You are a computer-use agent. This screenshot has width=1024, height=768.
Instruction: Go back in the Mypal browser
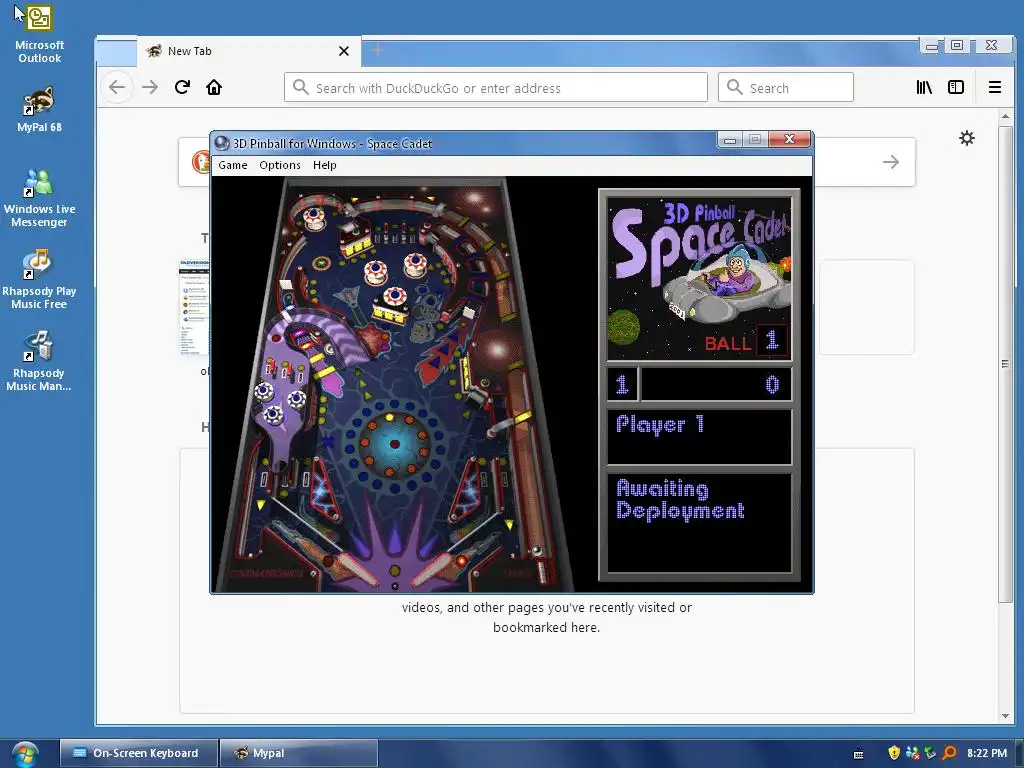coord(117,87)
